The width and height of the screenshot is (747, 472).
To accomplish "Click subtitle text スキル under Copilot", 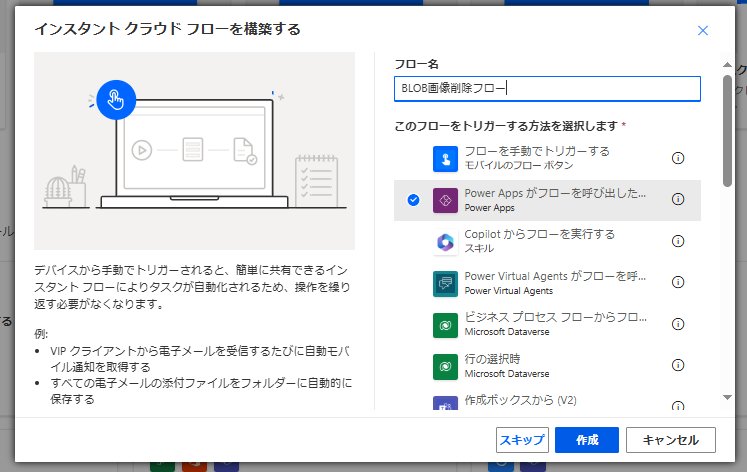I will [x=479, y=248].
